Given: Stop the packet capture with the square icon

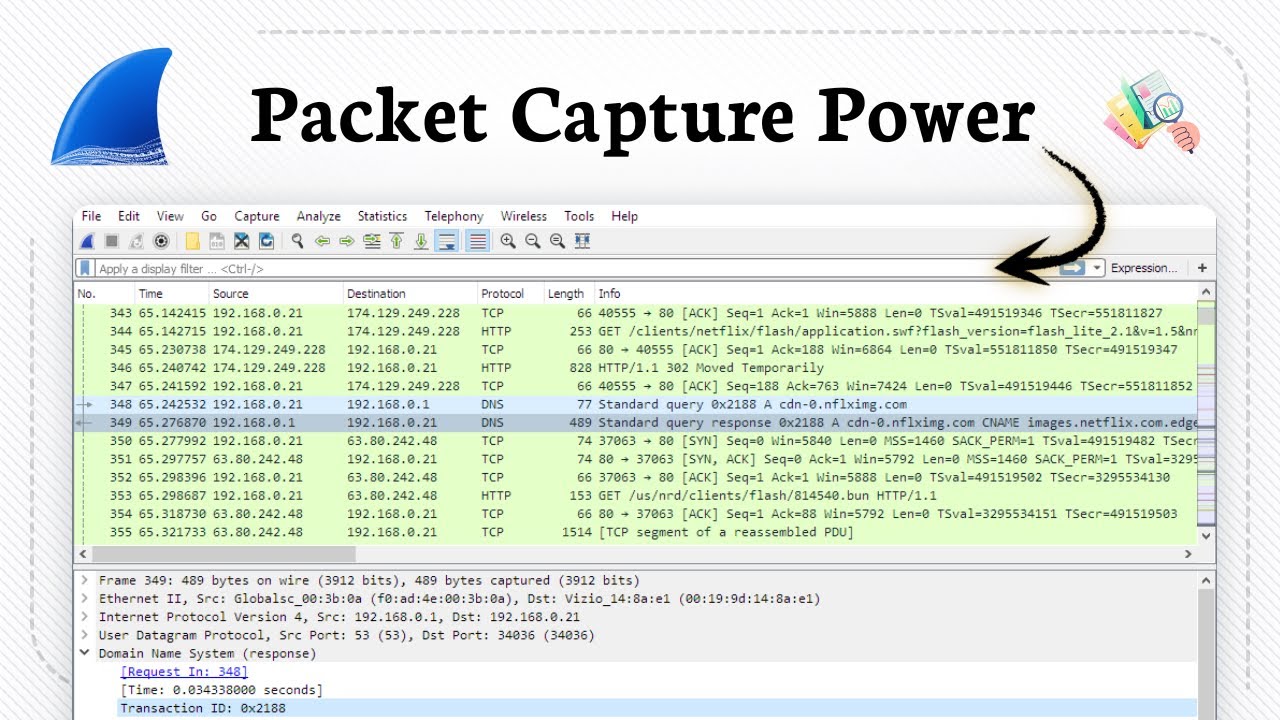Looking at the screenshot, I should (112, 241).
